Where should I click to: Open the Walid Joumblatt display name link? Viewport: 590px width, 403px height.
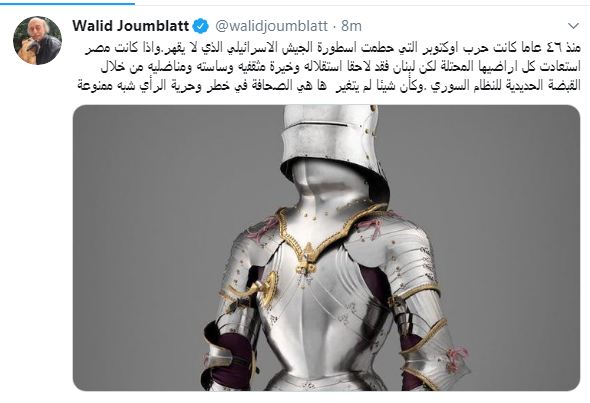131,26
